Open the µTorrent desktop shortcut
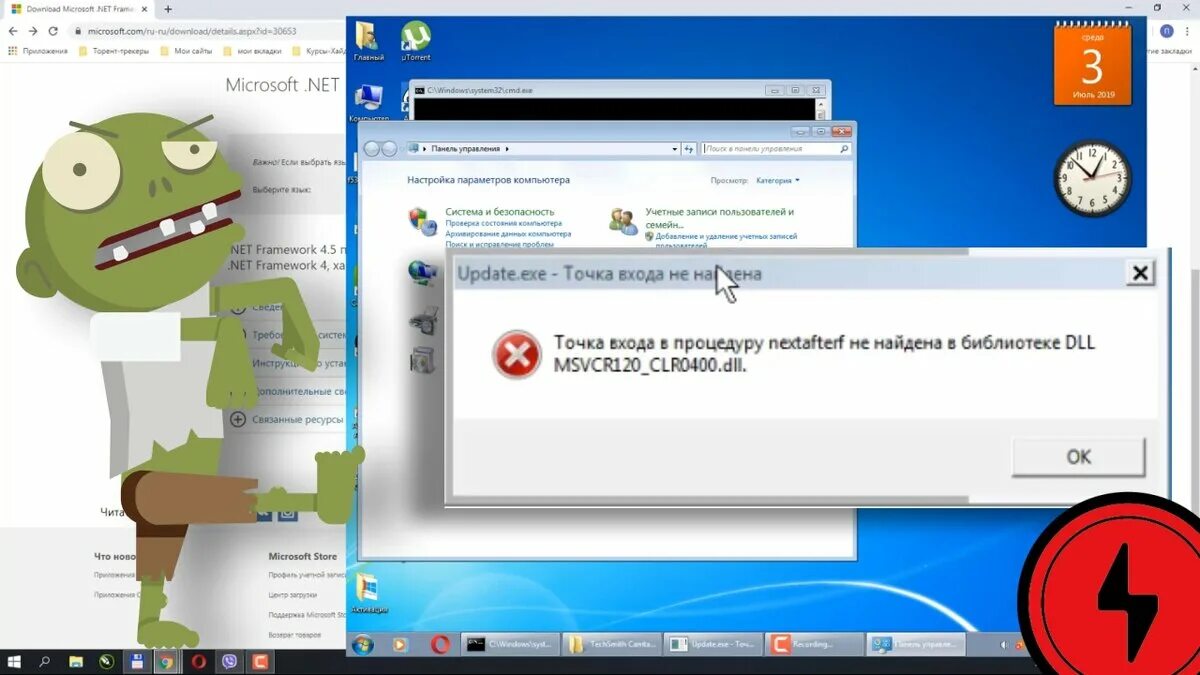The image size is (1200, 675). click(x=416, y=40)
